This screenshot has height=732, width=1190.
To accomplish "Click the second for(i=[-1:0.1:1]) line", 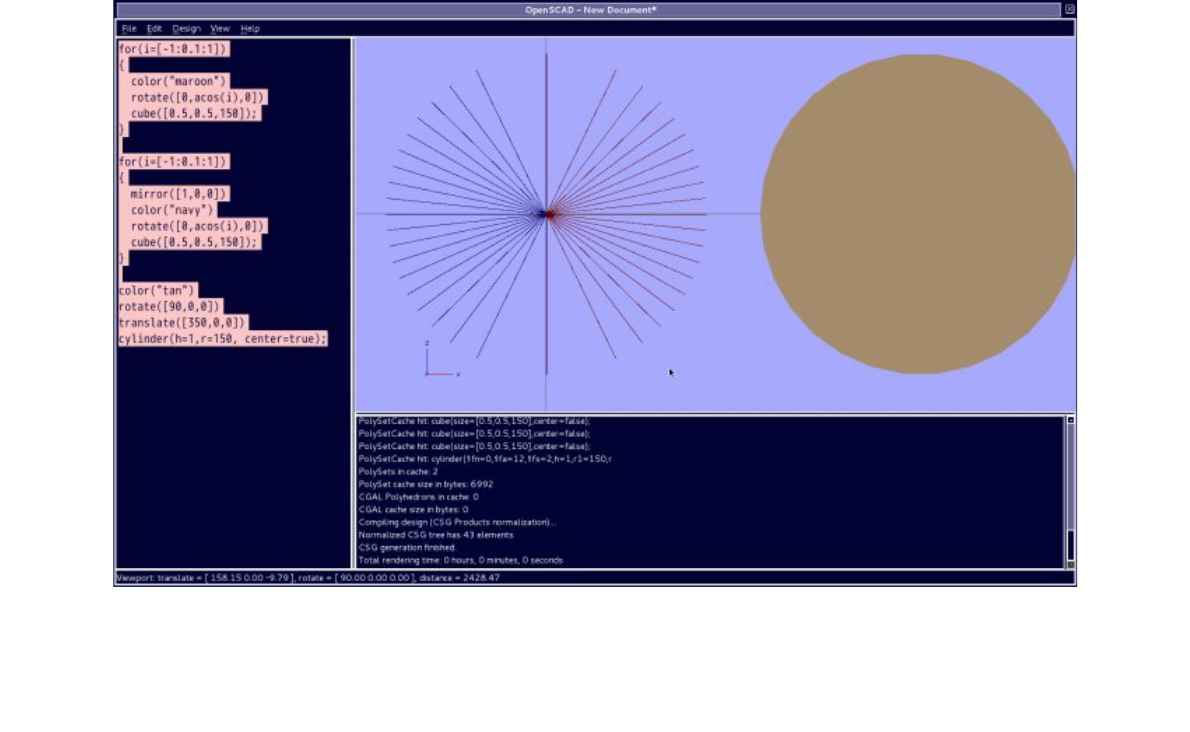I will [x=173, y=162].
